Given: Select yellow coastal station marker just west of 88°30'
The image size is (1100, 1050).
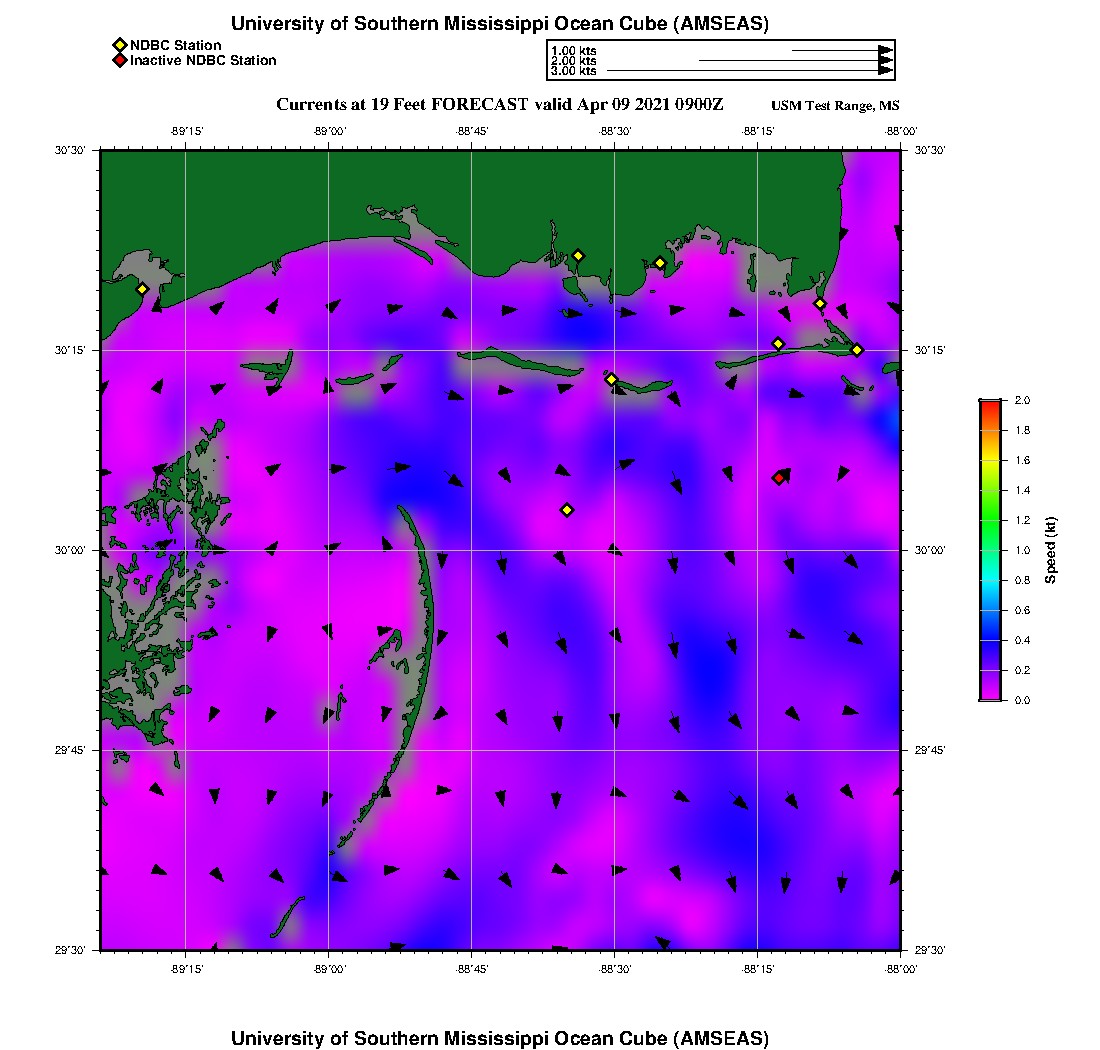Looking at the screenshot, I should tap(577, 255).
